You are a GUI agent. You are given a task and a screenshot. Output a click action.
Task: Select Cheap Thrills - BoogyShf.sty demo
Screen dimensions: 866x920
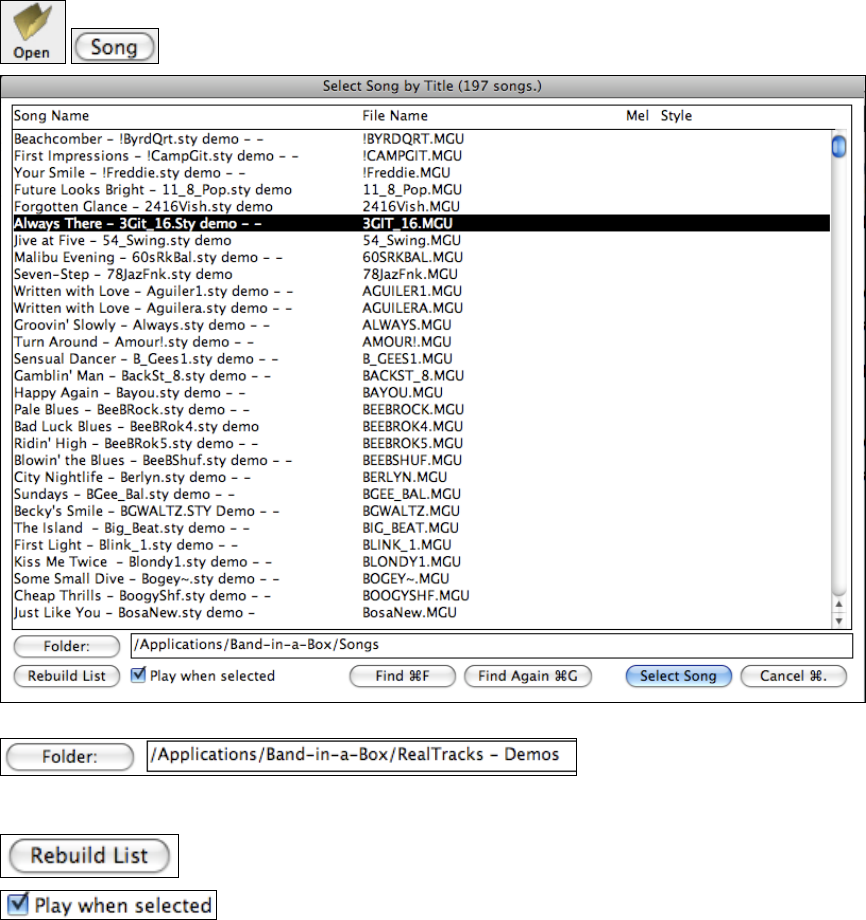(421, 596)
